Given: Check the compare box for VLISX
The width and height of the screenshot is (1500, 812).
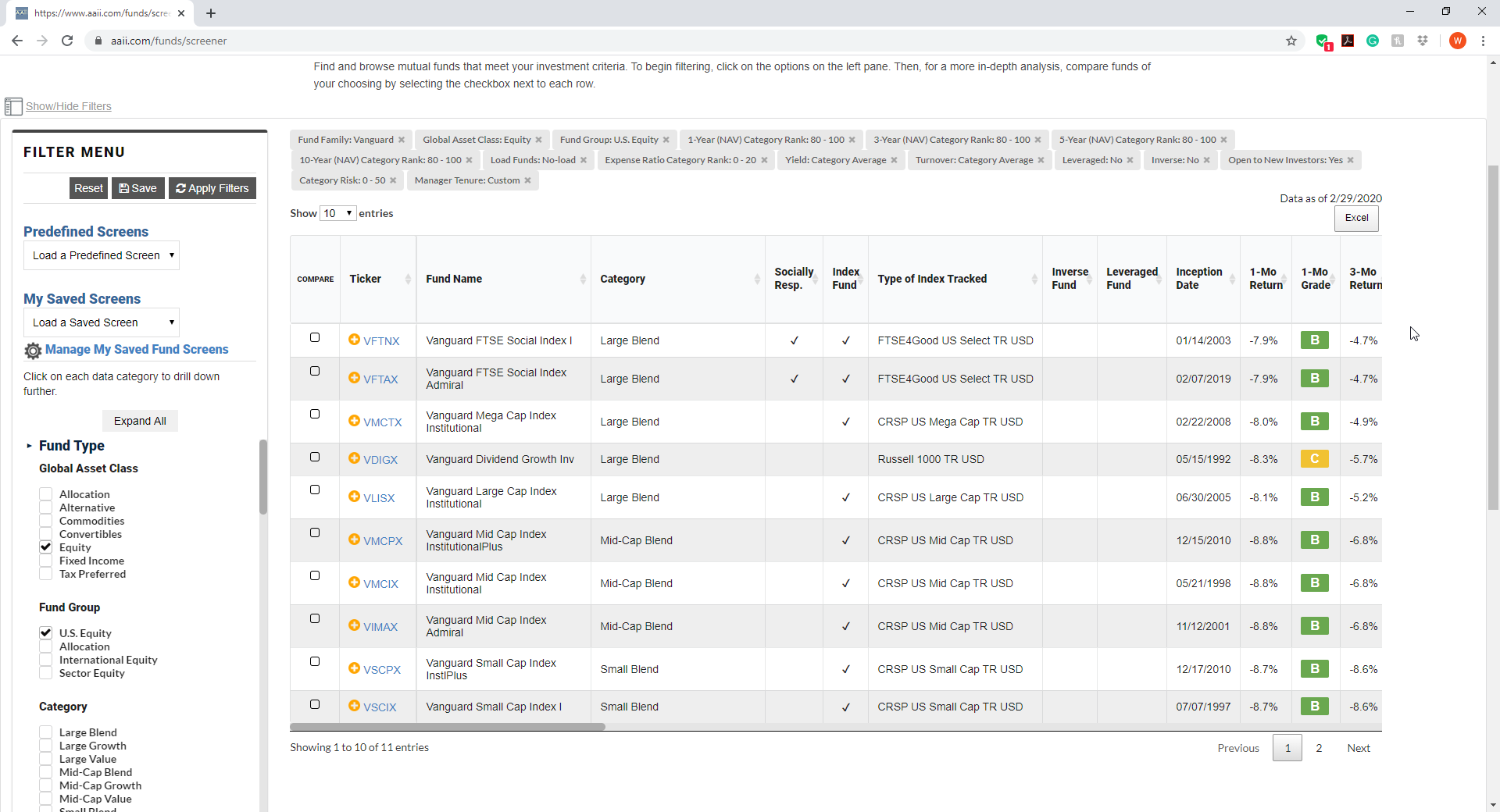Looking at the screenshot, I should (x=315, y=490).
